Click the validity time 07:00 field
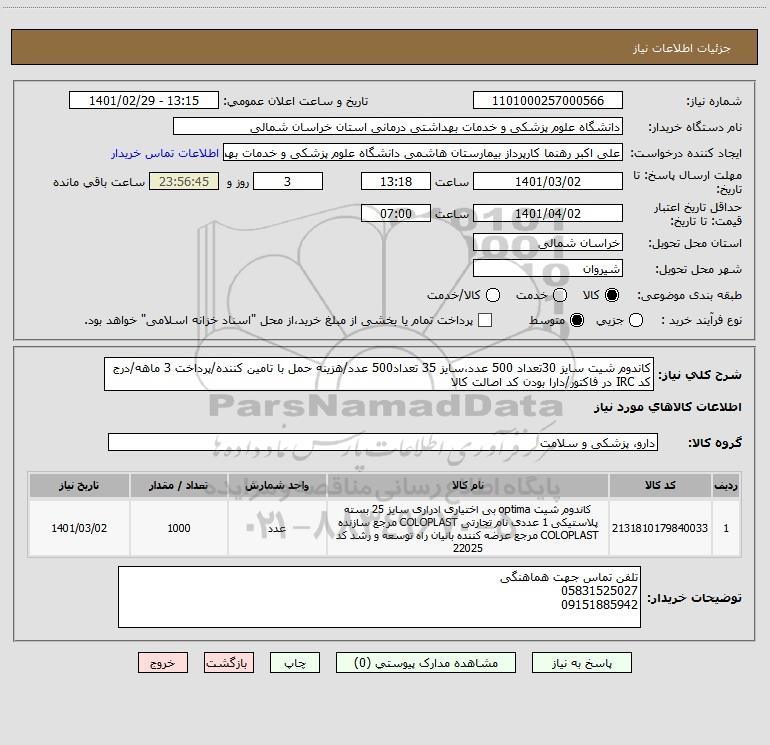 (396, 213)
